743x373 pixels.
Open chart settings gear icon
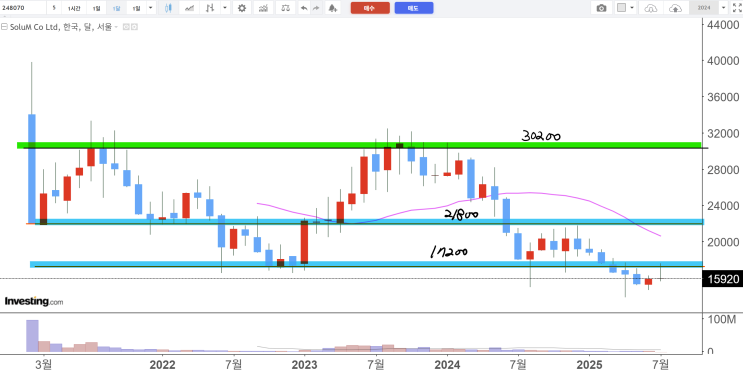tap(242, 8)
